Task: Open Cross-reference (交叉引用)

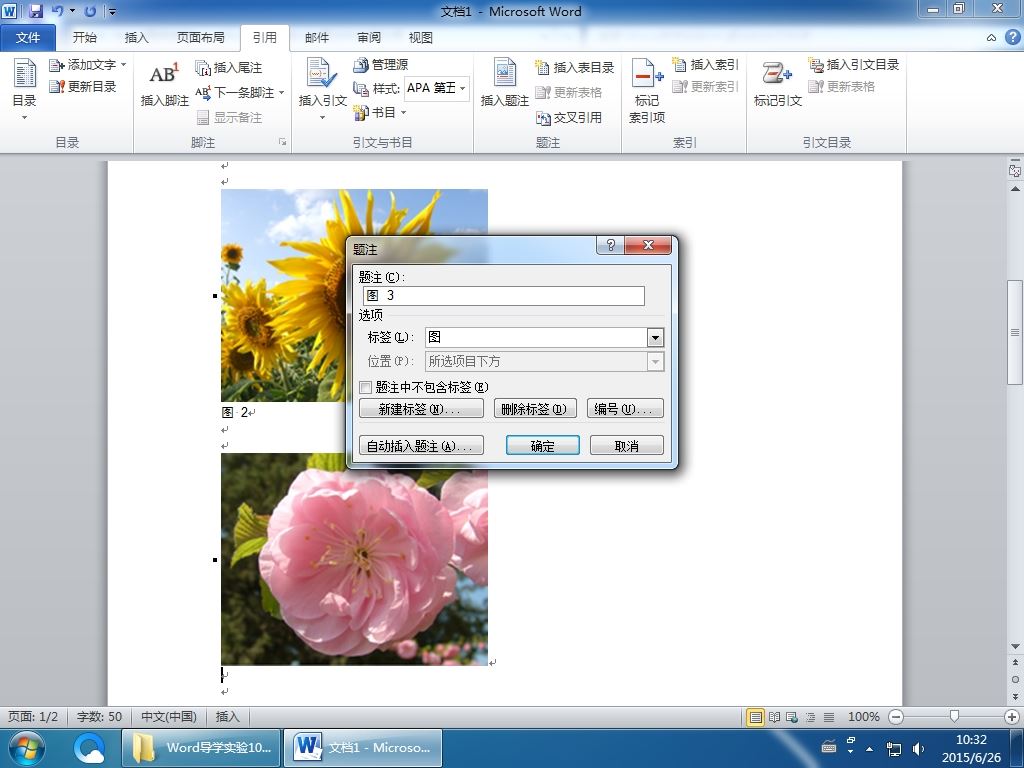Action: click(569, 118)
